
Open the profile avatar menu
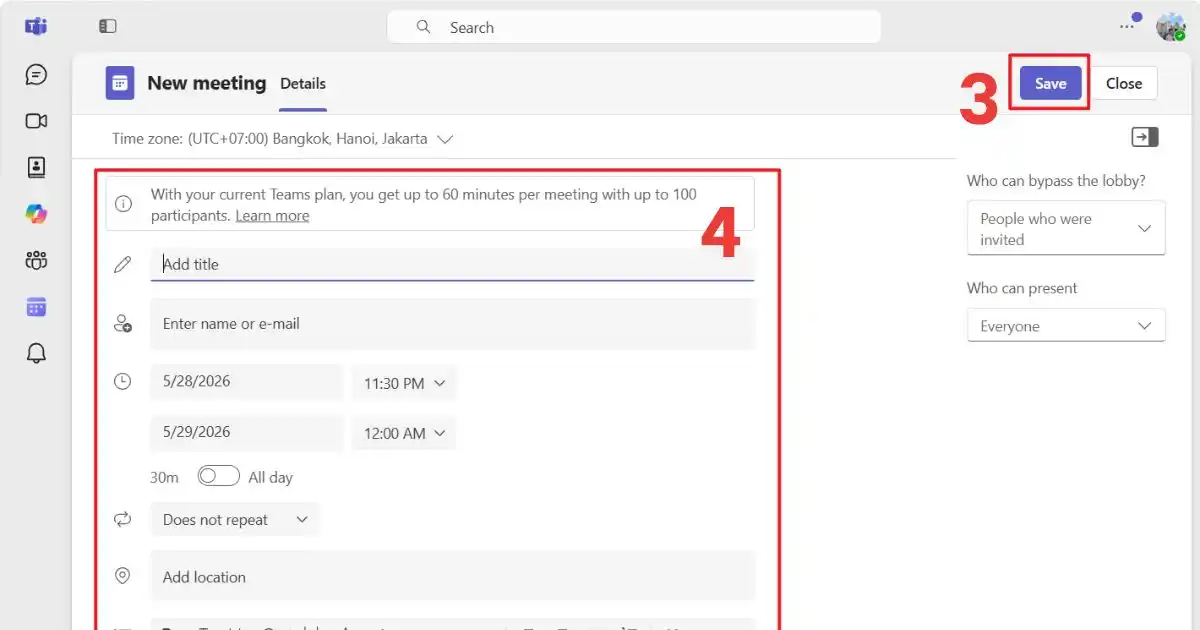click(1171, 27)
